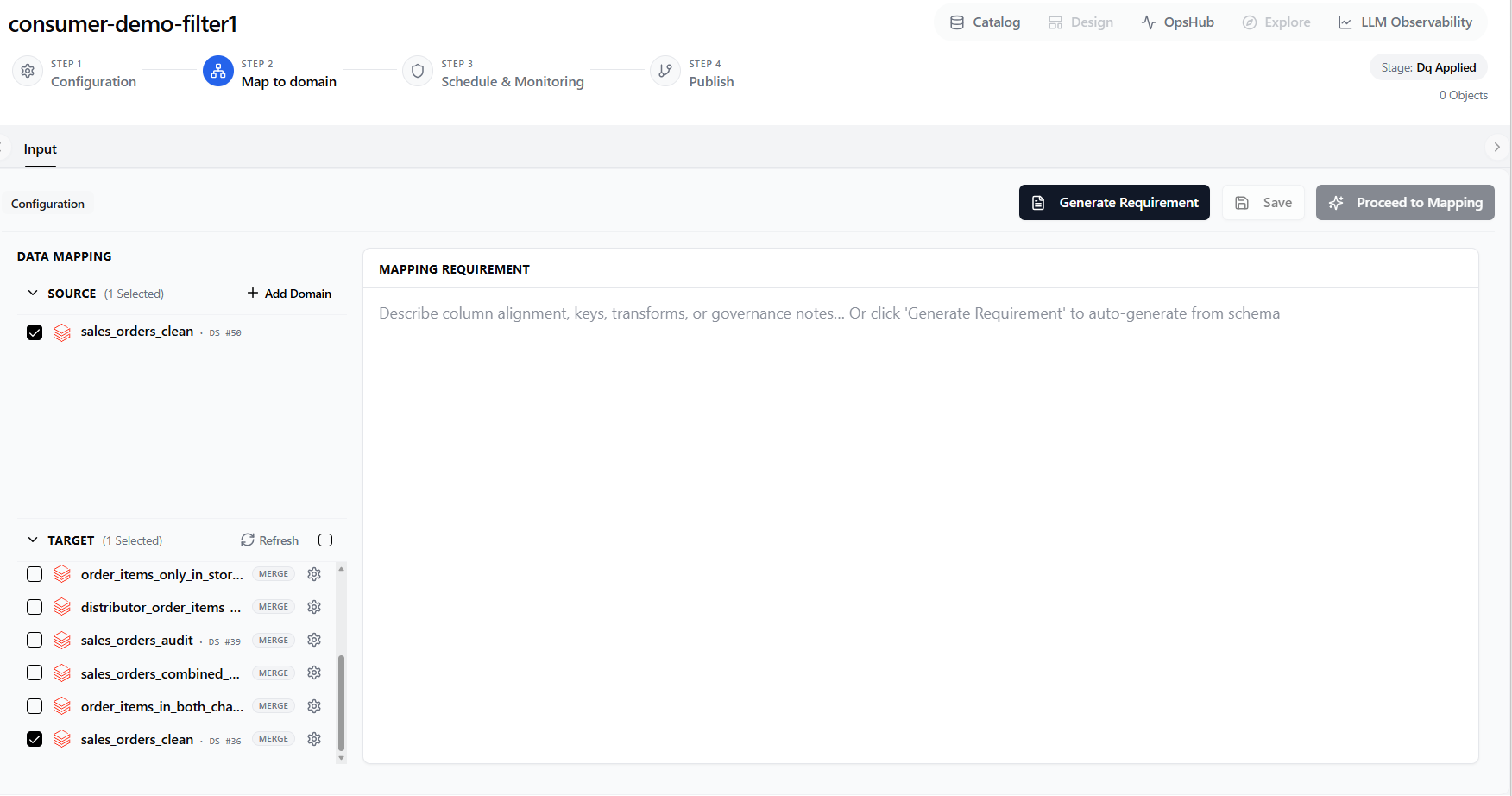Screen dimensions: 1512x796
Task: Open LLM Observability nav item
Action: (x=1405, y=22)
